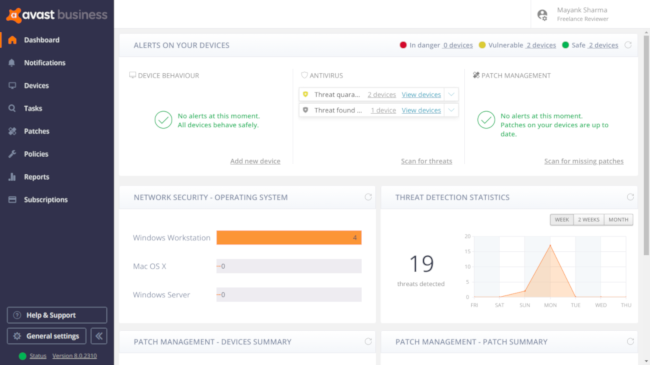Click the Antivirus shield header icon
Viewport: 650px width, 365px height.
click(x=304, y=75)
